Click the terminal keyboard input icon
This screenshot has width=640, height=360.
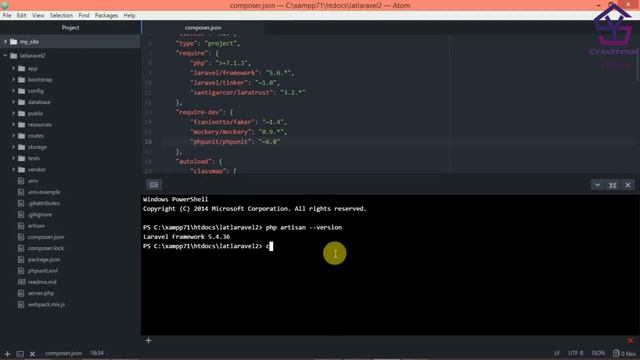[154, 185]
